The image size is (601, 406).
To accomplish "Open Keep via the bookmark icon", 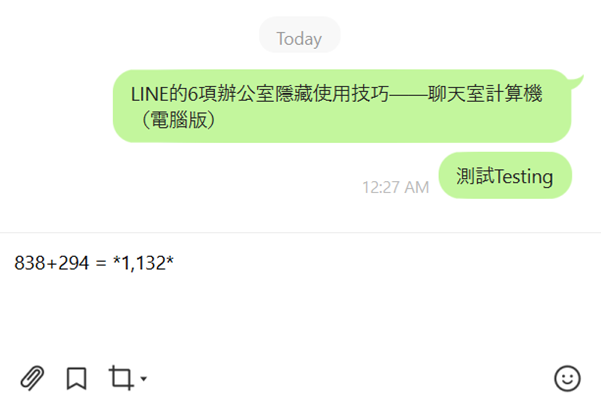I will click(77, 378).
